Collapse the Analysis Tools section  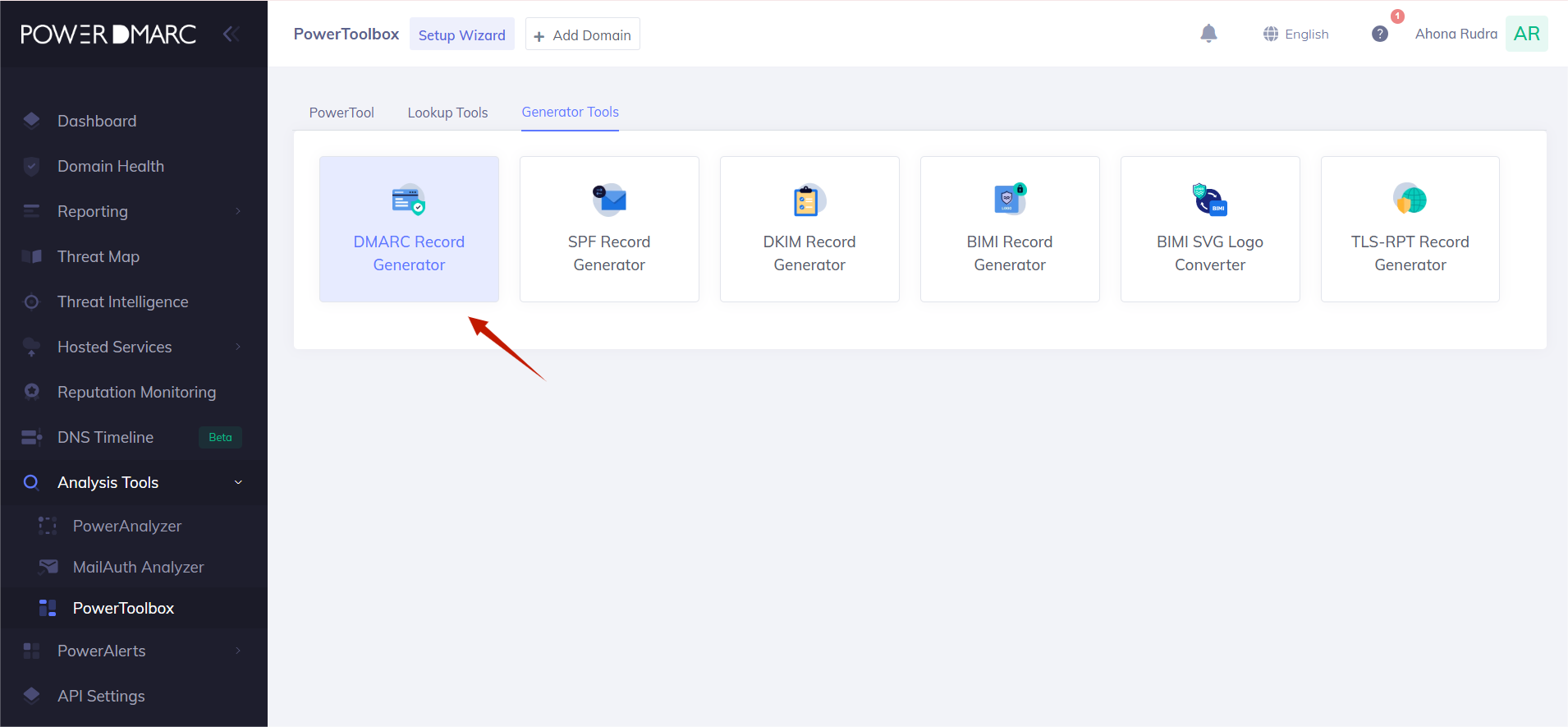point(238,482)
